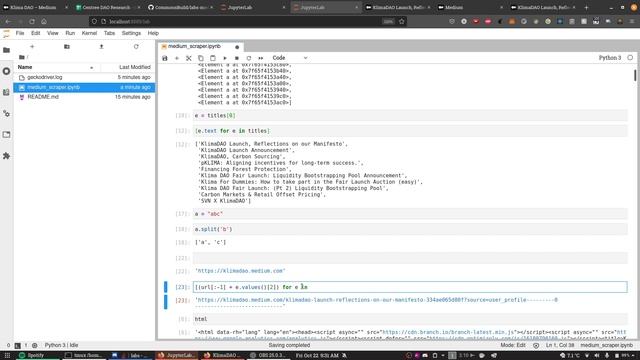
Task: Select geckodriver.log in the file browser
Action: [x=84, y=77]
